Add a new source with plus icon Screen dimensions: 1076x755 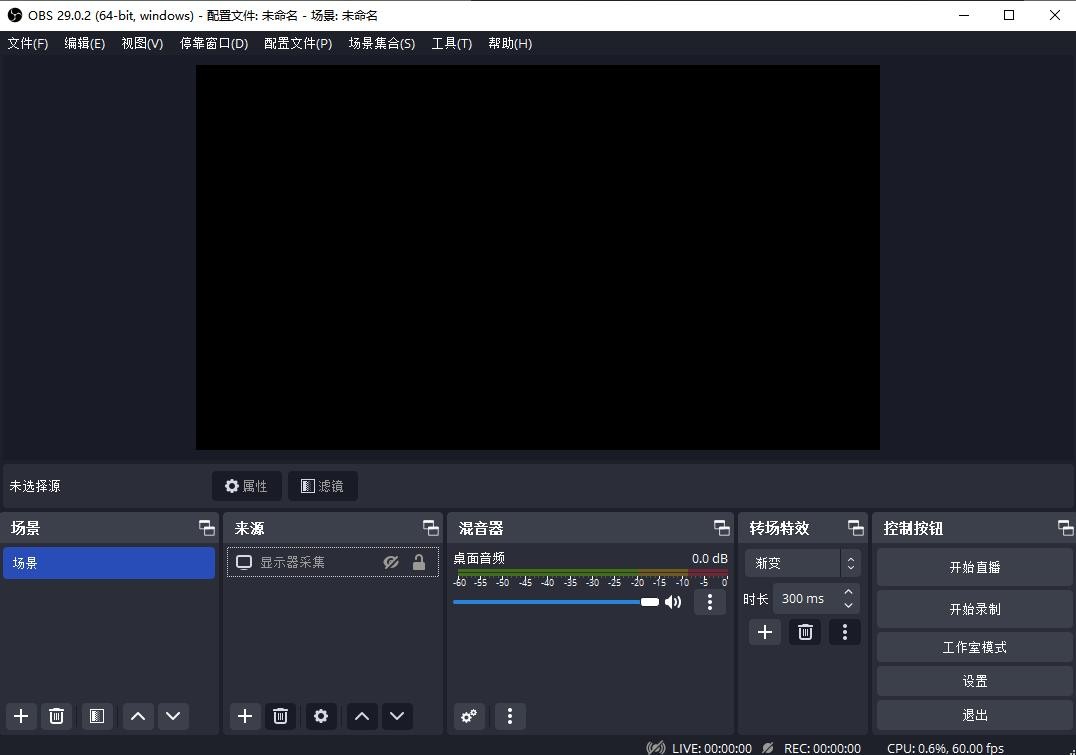coord(245,716)
